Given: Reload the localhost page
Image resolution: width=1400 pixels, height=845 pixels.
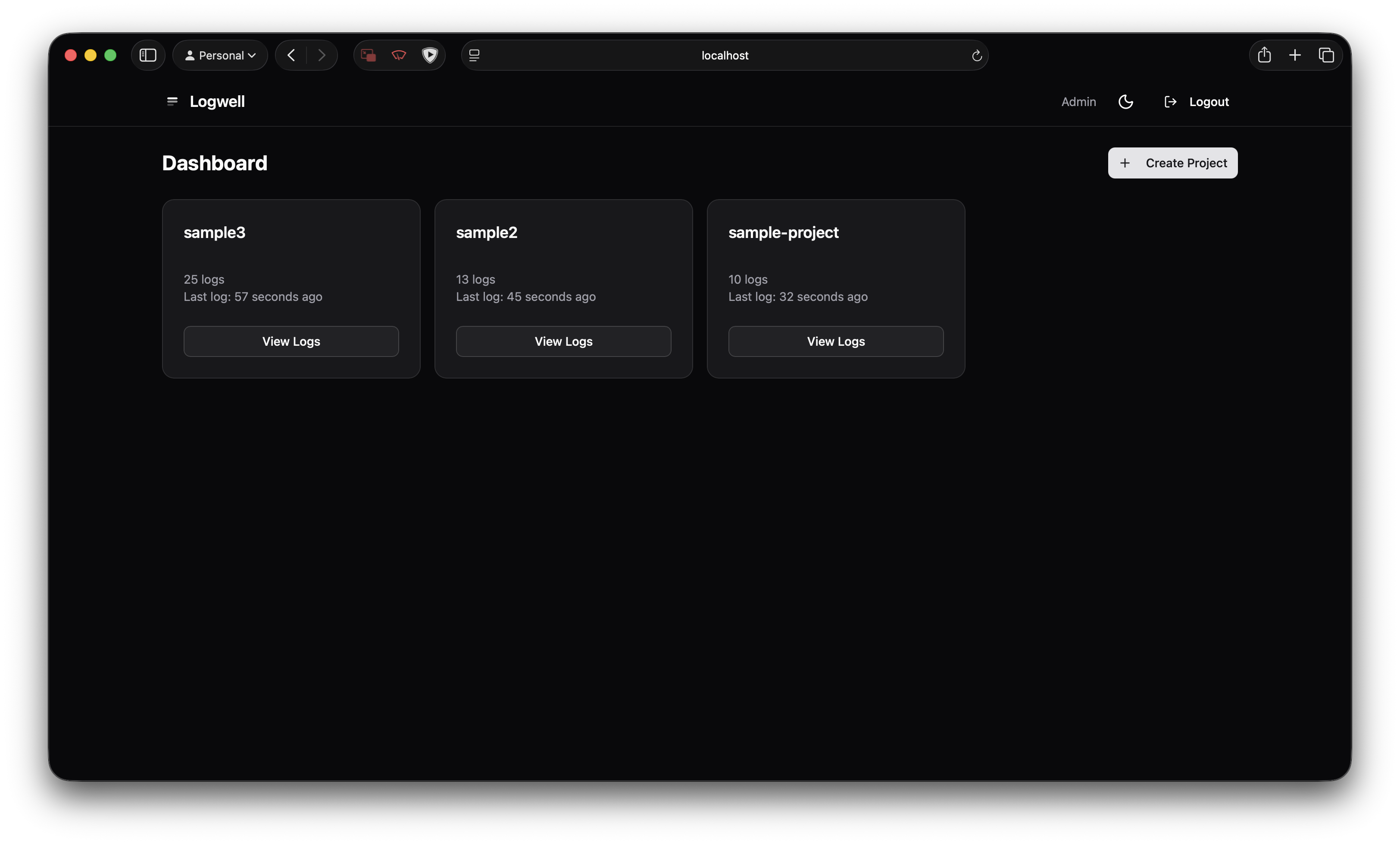Looking at the screenshot, I should point(977,55).
